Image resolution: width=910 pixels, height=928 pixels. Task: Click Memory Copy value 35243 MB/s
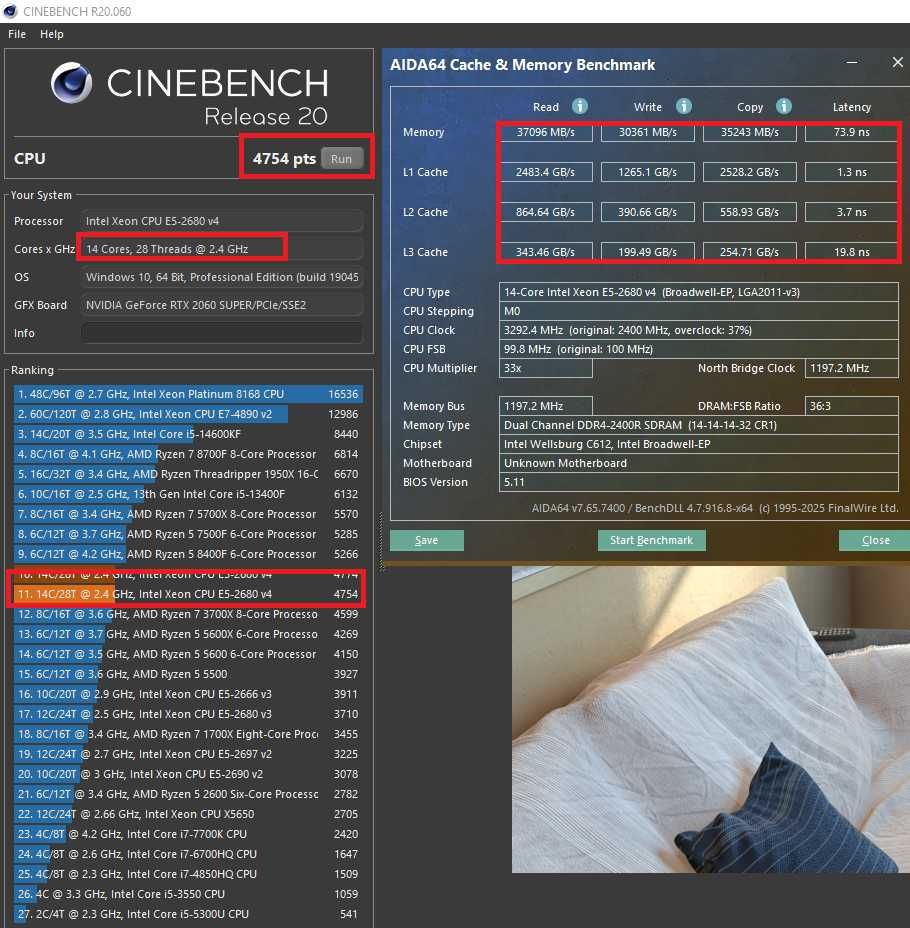(750, 132)
